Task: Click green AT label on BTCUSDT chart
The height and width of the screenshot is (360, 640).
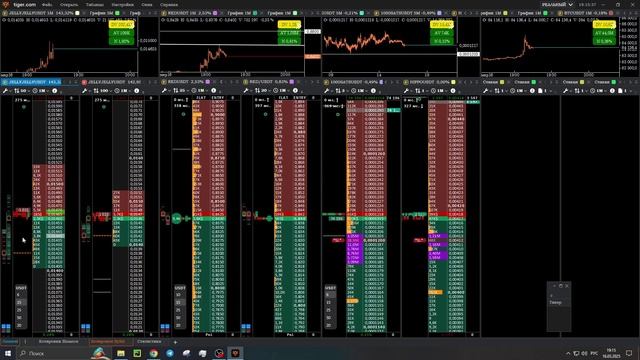Action: tap(604, 33)
